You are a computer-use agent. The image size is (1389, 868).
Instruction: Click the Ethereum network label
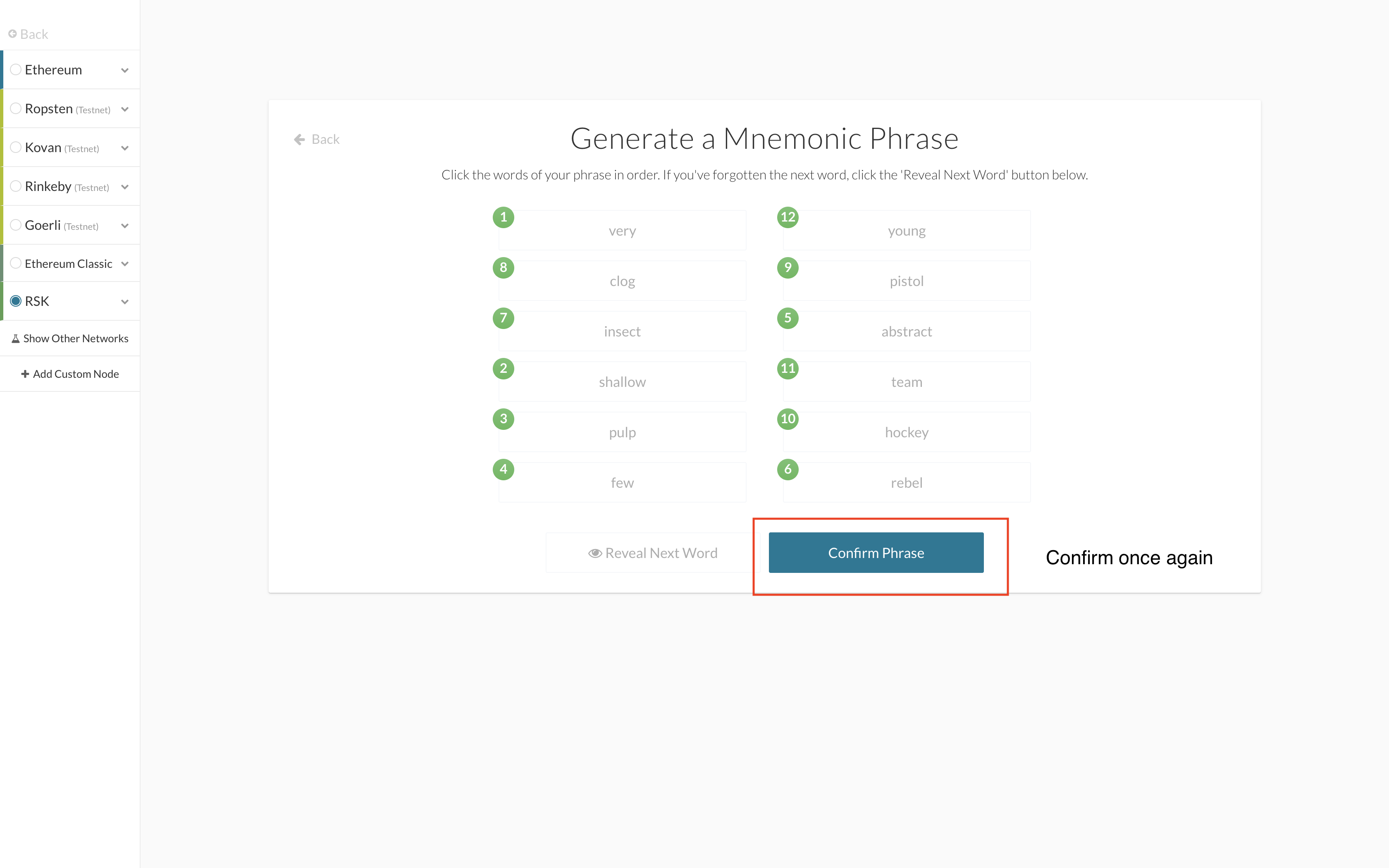click(53, 69)
